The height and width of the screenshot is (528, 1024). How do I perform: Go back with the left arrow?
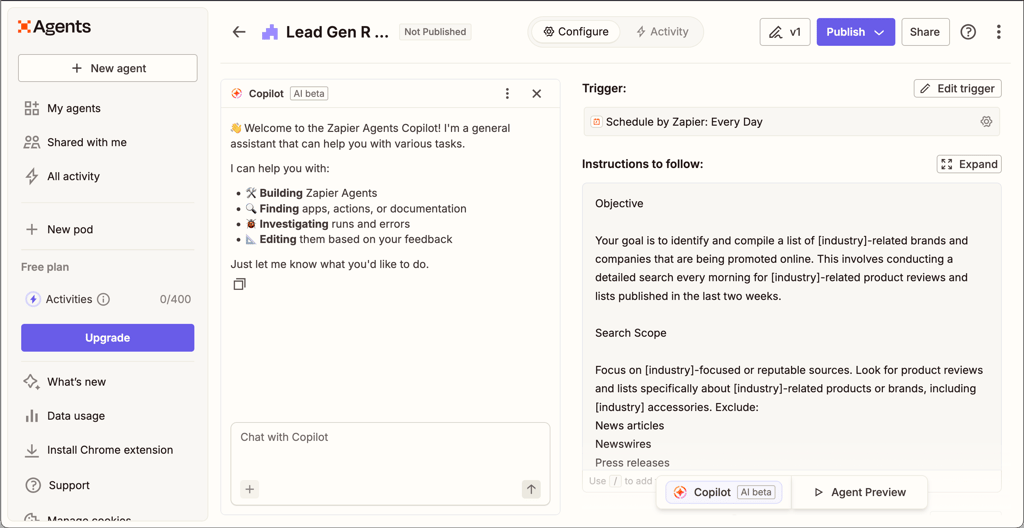click(239, 32)
